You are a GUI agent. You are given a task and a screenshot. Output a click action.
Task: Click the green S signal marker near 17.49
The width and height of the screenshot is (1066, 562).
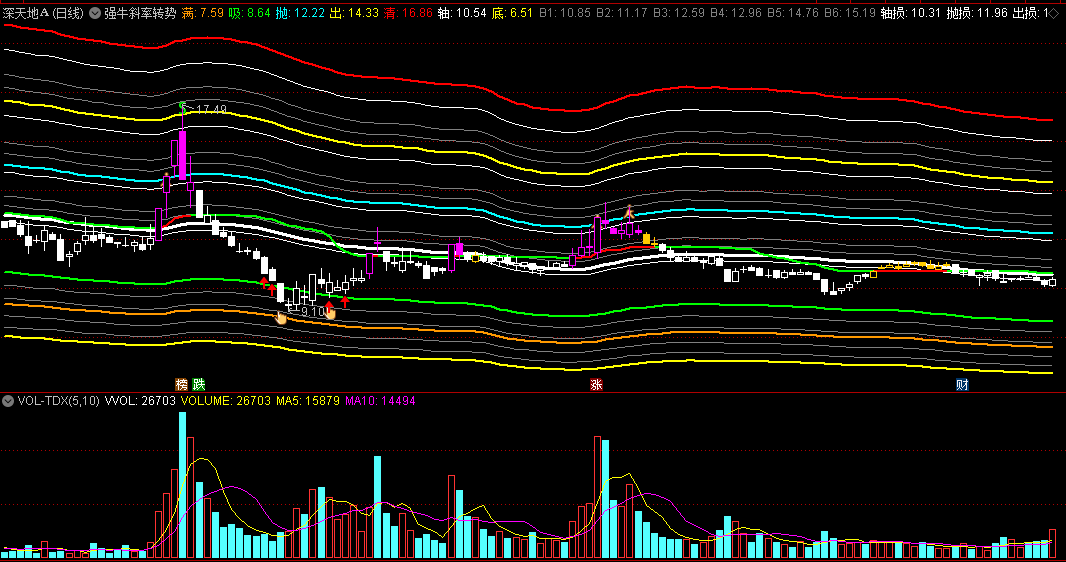coord(182,107)
